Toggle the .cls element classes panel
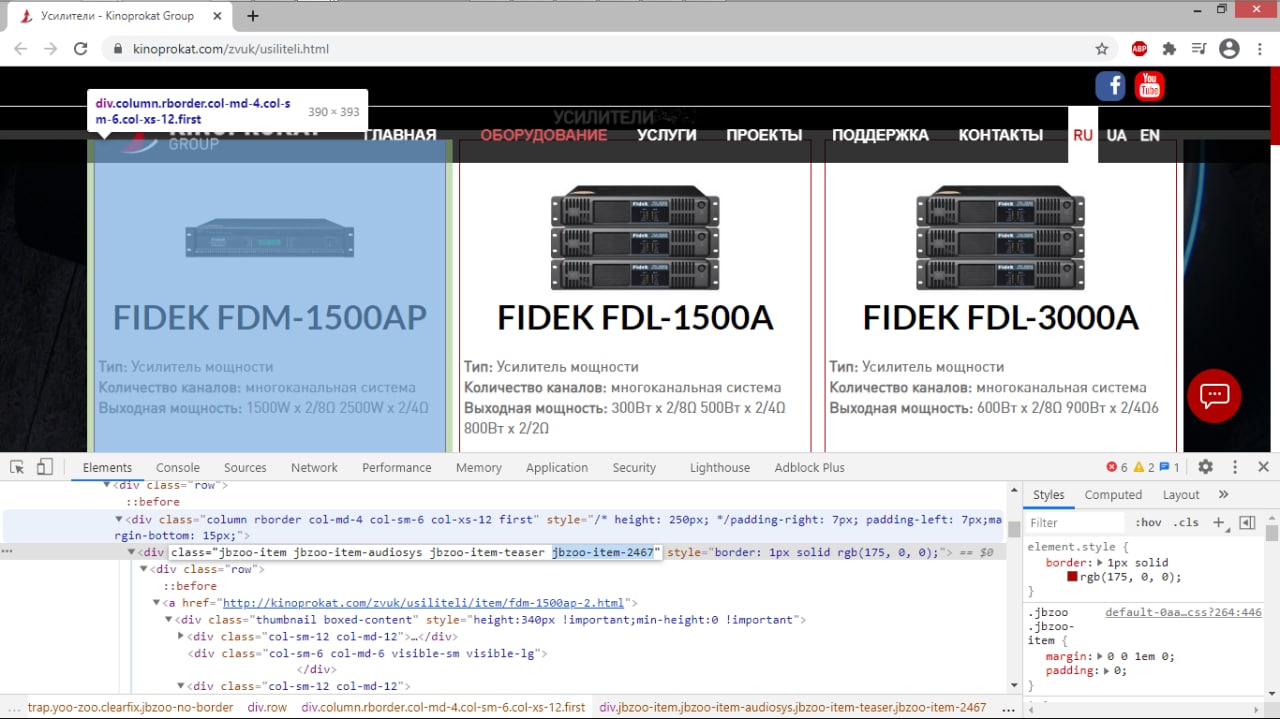The image size is (1280, 719). pos(1186,522)
